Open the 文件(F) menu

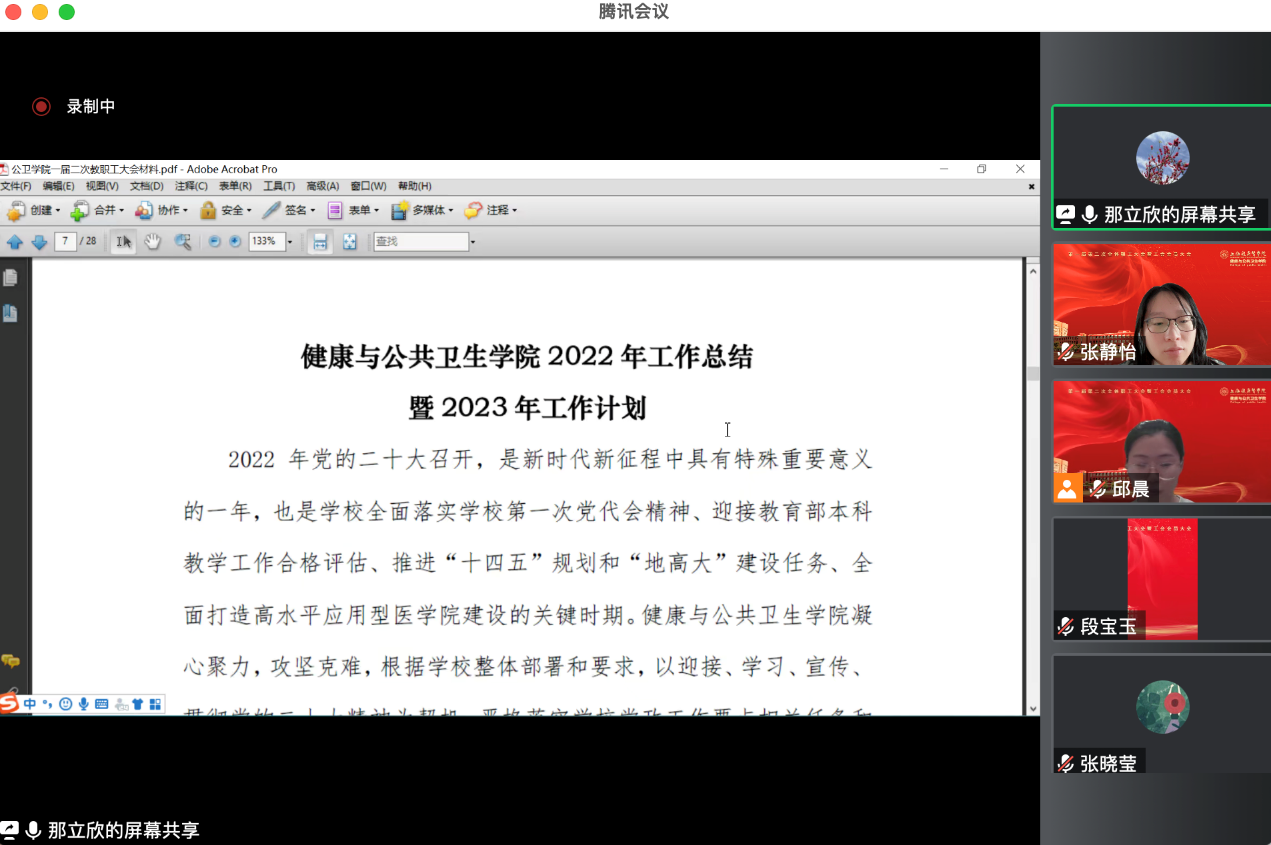(x=15, y=186)
